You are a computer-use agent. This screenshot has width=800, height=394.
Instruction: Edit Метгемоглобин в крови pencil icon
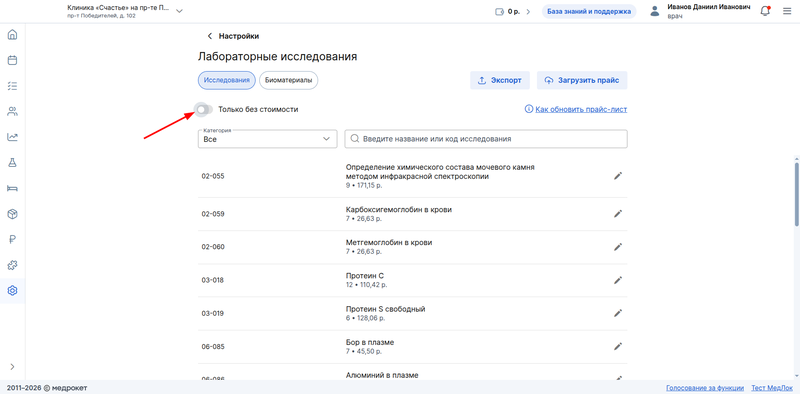click(x=618, y=247)
